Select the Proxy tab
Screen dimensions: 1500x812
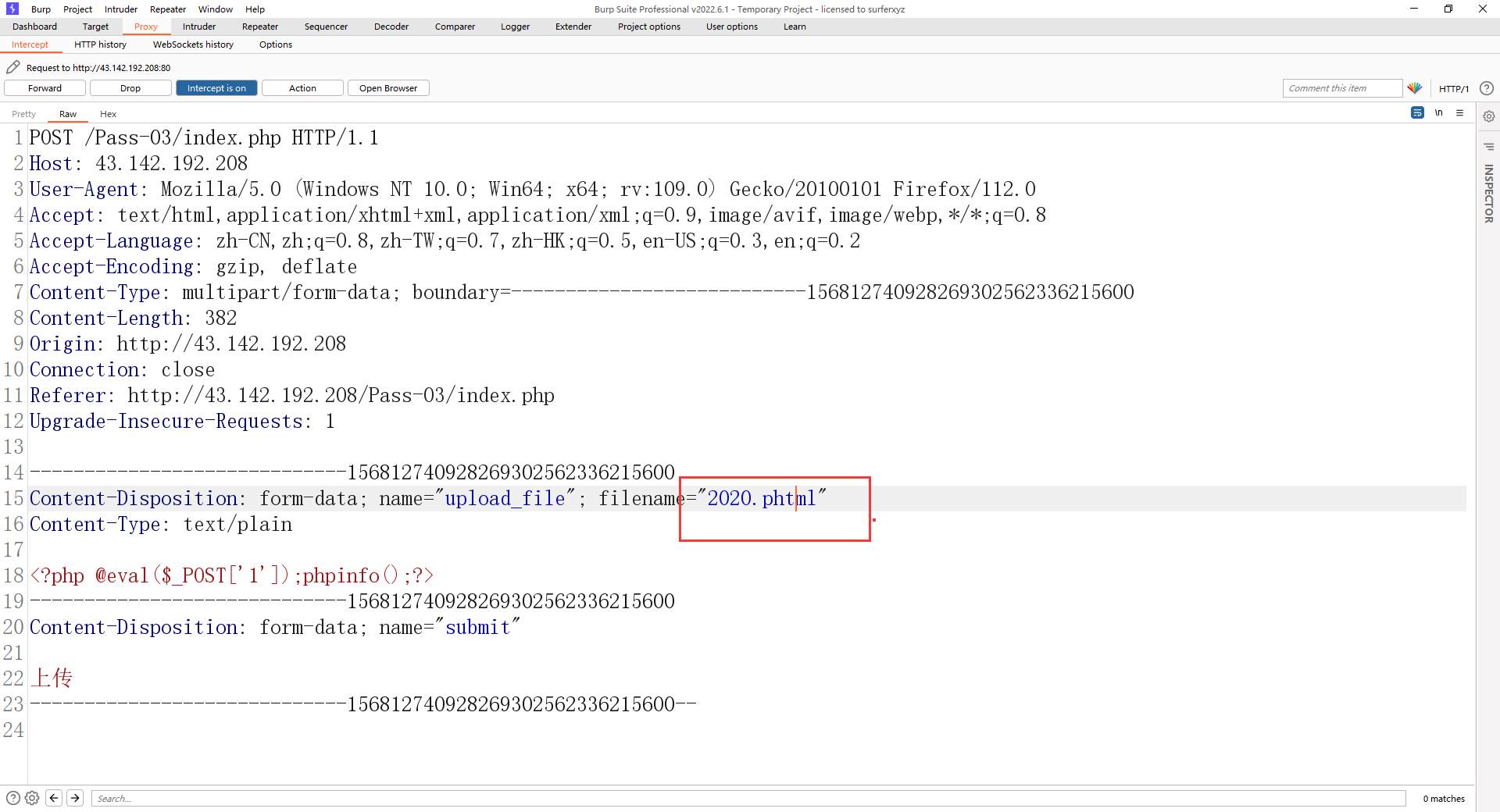pos(146,27)
